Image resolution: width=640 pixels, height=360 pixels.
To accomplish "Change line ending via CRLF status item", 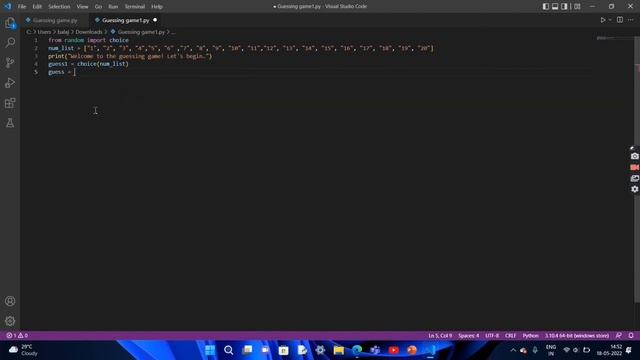I will pyautogui.click(x=511, y=336).
